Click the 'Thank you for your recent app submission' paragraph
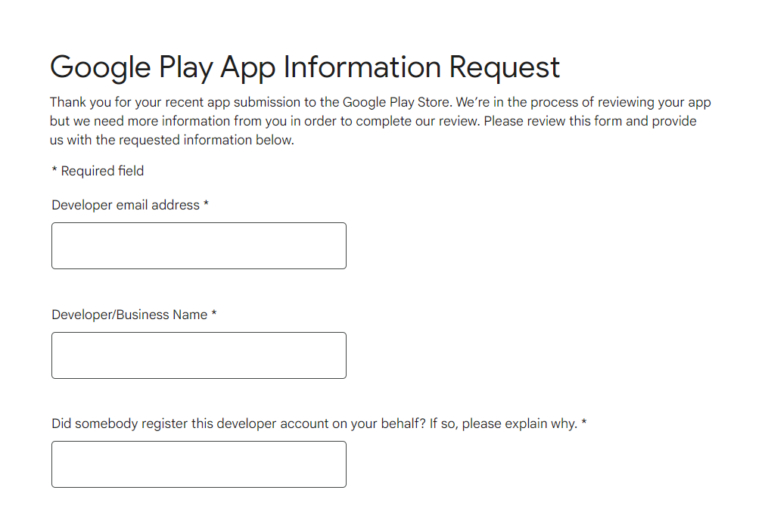 (380, 121)
